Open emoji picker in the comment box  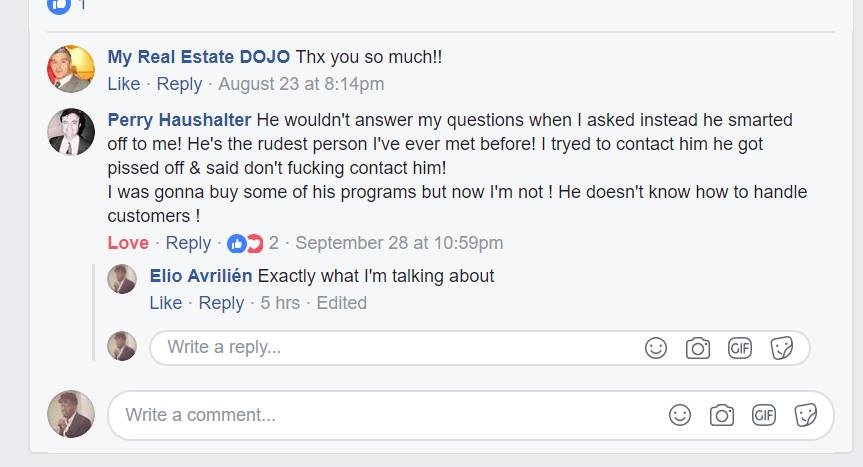pos(680,415)
